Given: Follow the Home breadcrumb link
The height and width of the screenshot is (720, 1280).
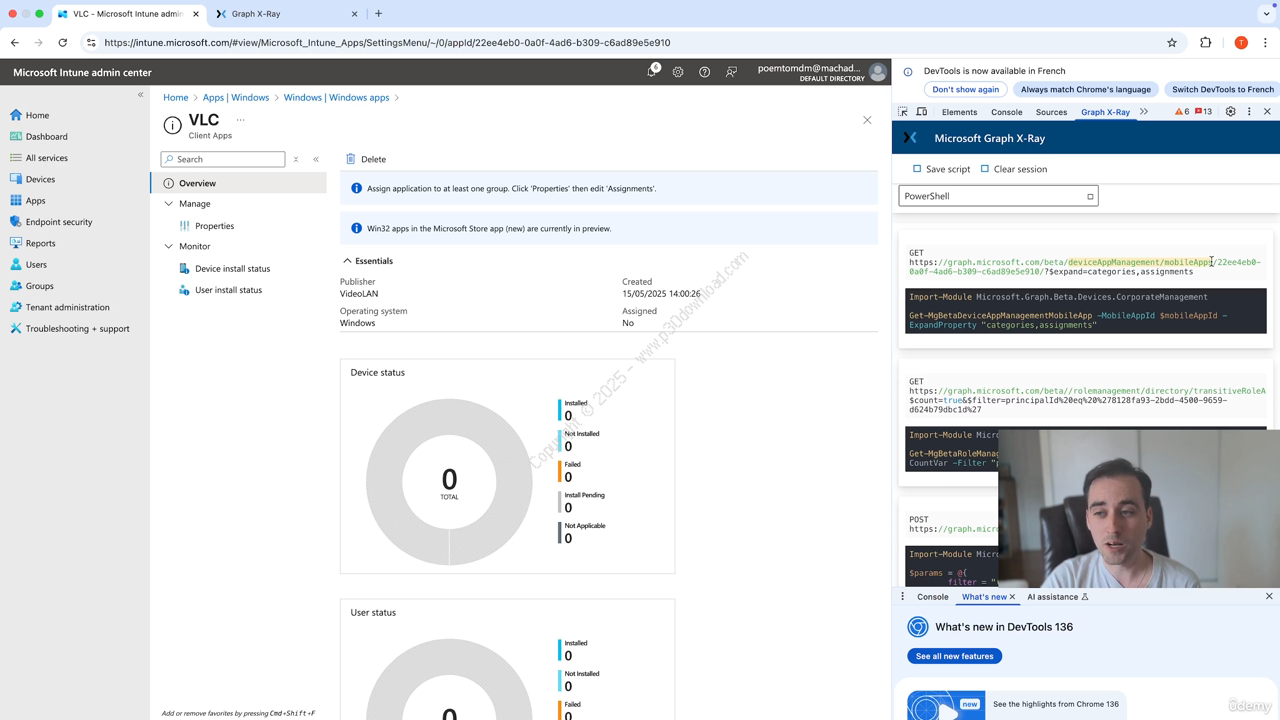Looking at the screenshot, I should click(x=176, y=97).
